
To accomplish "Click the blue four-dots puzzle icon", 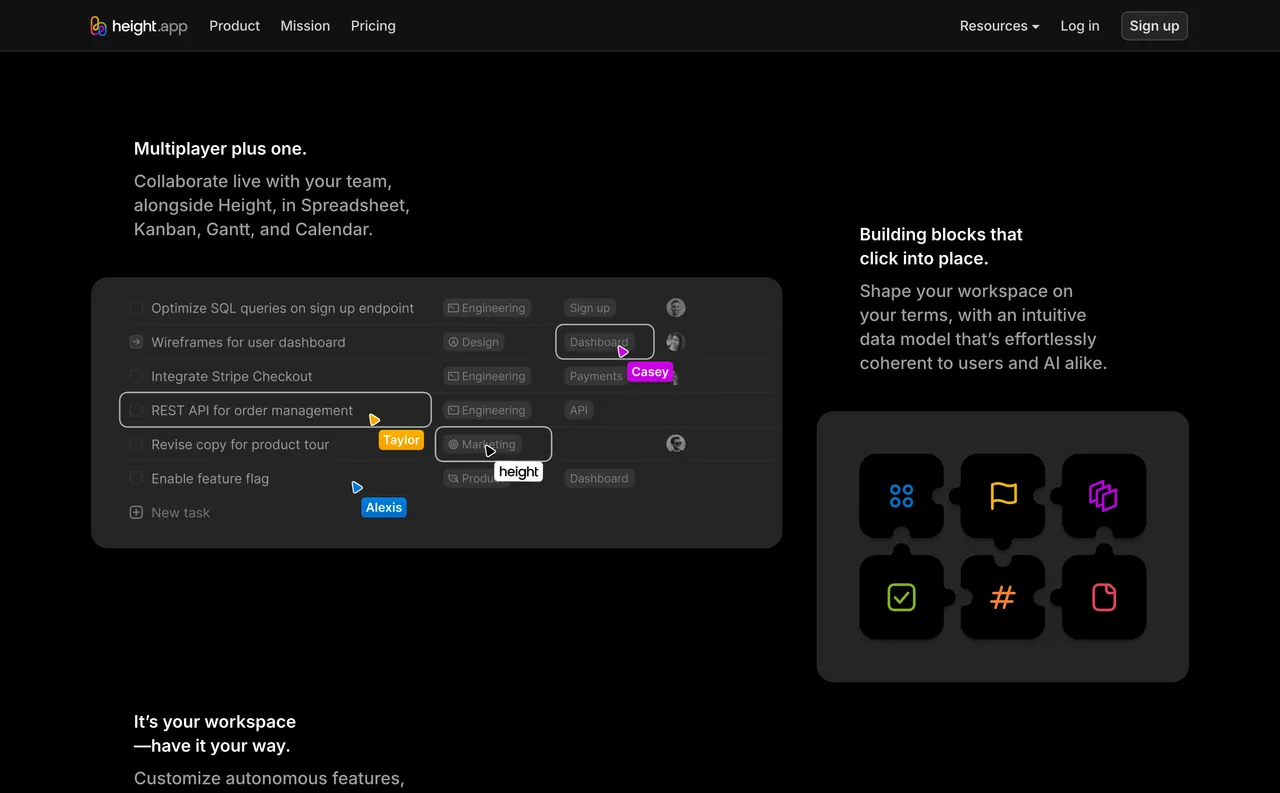I will 901,495.
